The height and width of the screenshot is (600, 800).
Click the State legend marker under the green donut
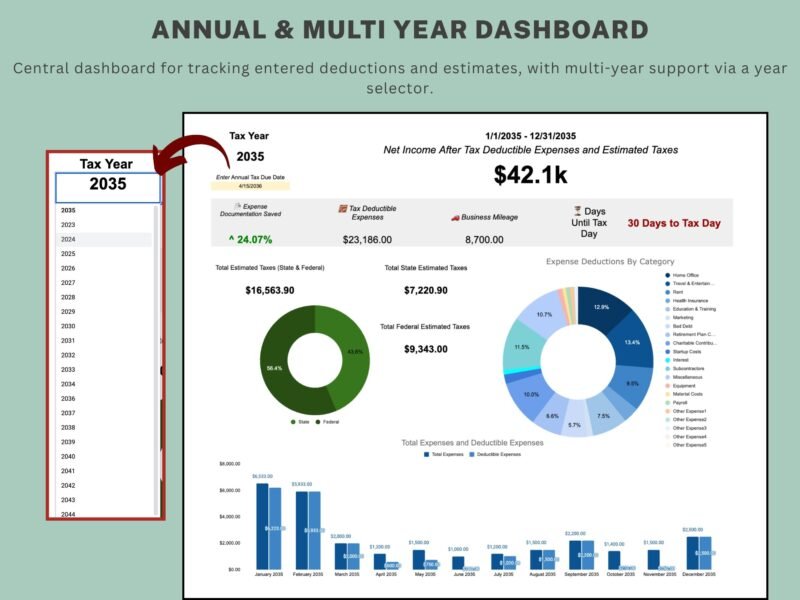coord(293,422)
